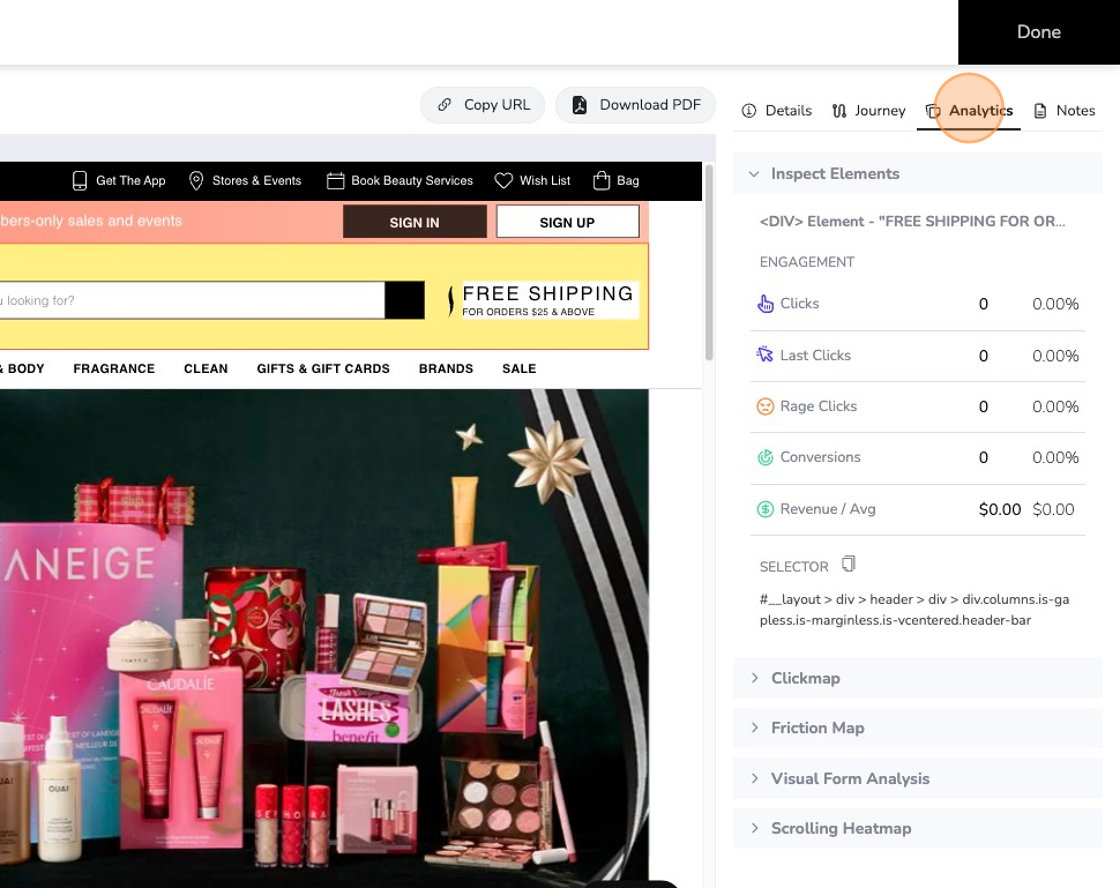This screenshot has width=1120, height=888.
Task: Click the page preview vertical scrollbar
Action: pyautogui.click(x=709, y=263)
